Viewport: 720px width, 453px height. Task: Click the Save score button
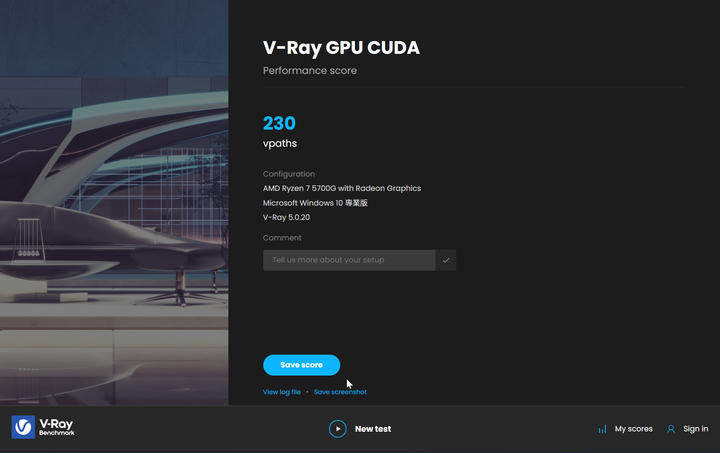pos(301,365)
